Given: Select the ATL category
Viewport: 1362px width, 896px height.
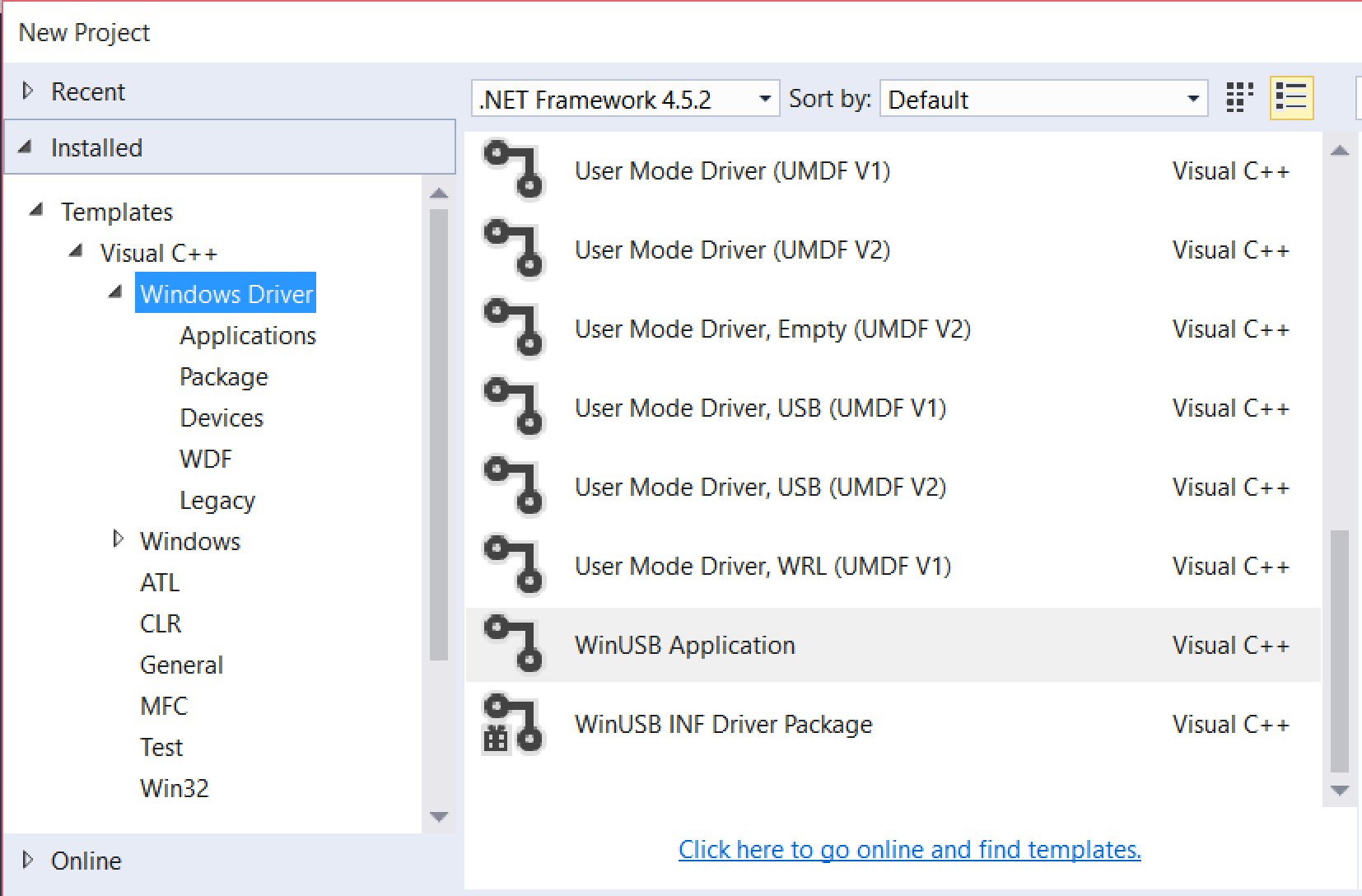Looking at the screenshot, I should point(160,582).
